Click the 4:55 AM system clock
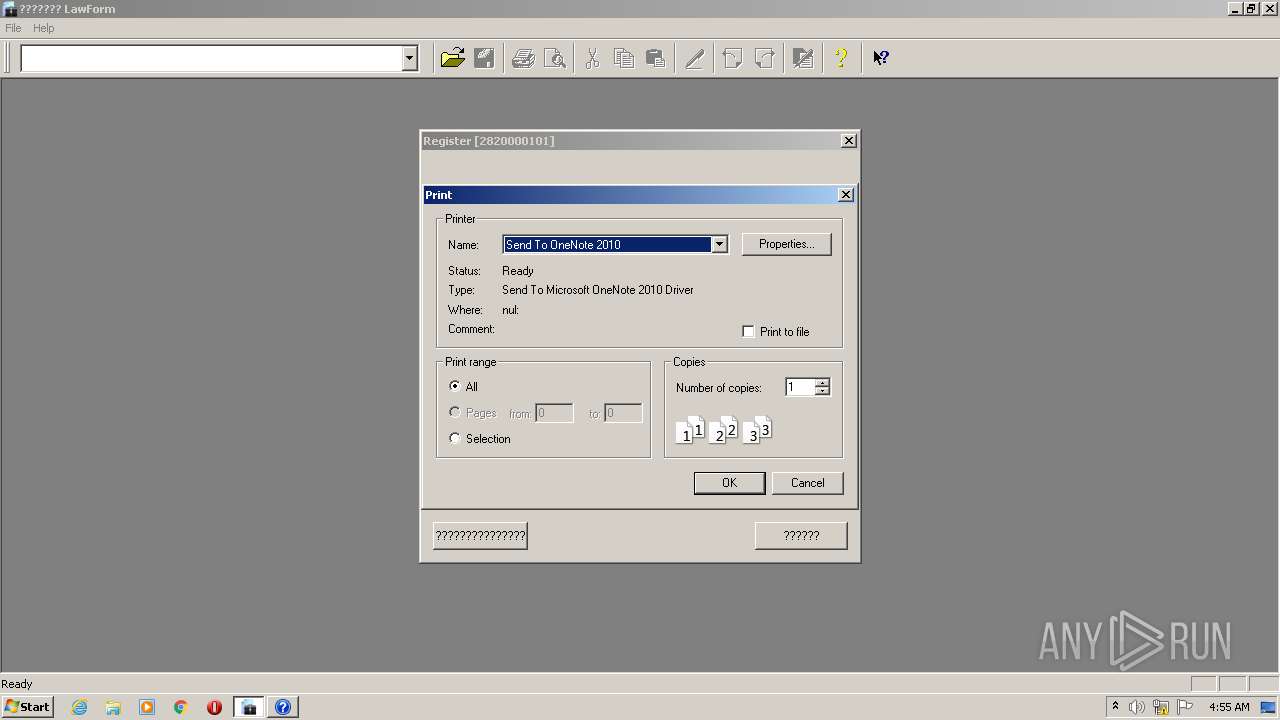The height and width of the screenshot is (720, 1280). point(1229,707)
